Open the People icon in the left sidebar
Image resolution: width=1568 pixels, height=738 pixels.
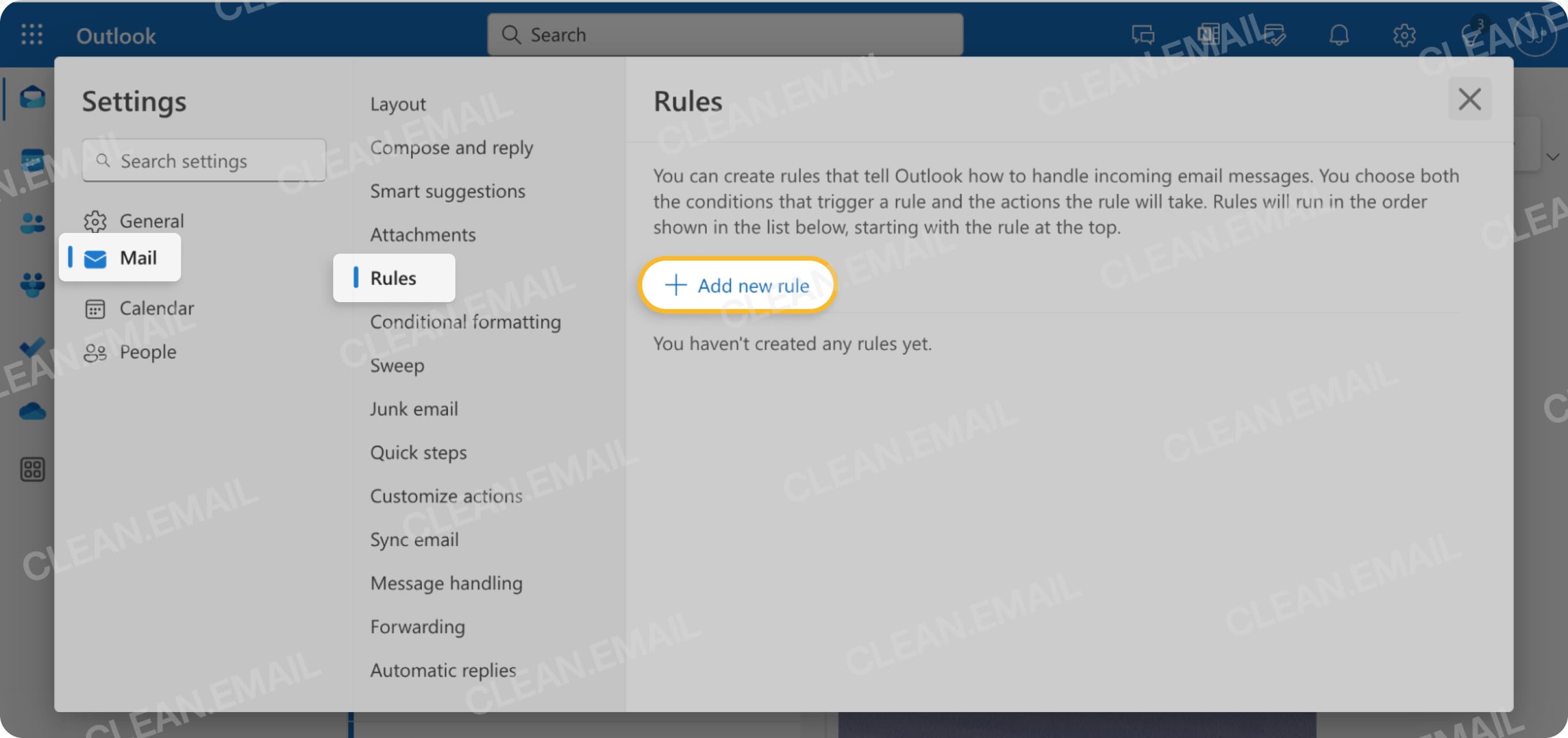[32, 222]
